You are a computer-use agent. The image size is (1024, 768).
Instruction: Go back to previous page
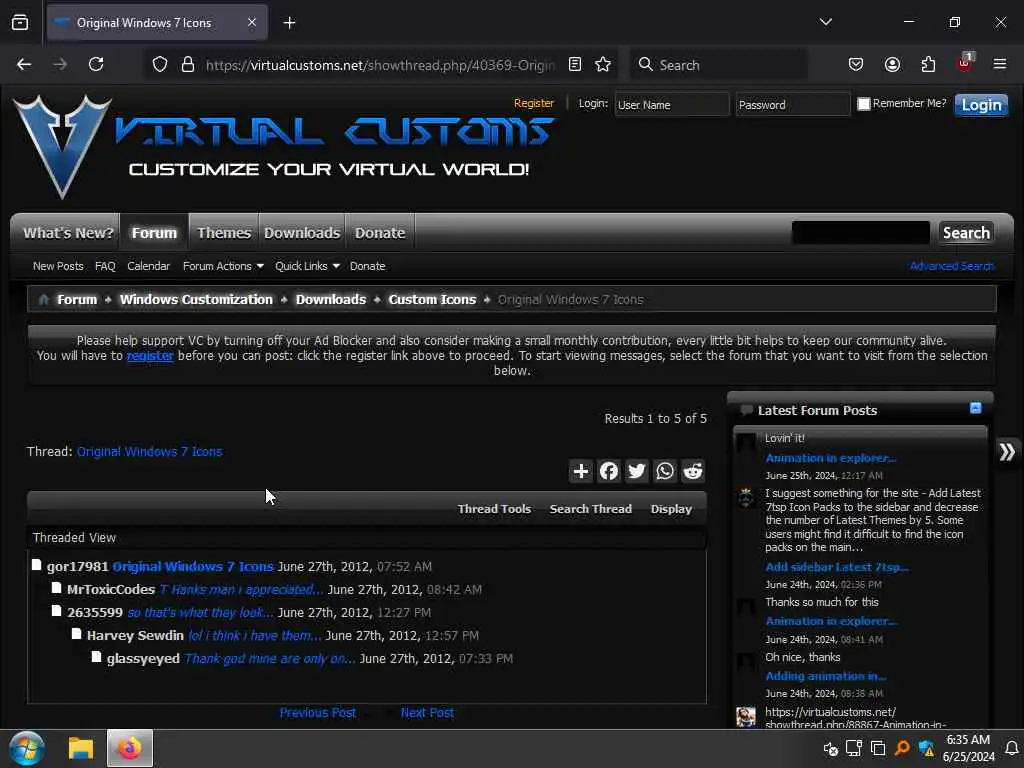click(x=24, y=64)
